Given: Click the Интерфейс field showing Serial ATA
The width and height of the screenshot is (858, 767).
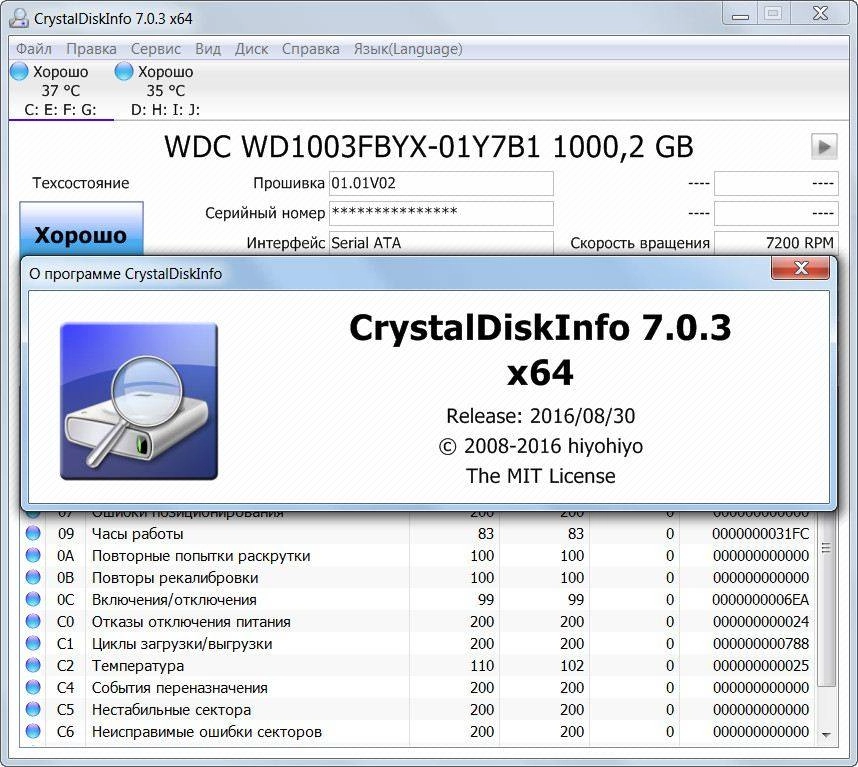Looking at the screenshot, I should point(441,243).
